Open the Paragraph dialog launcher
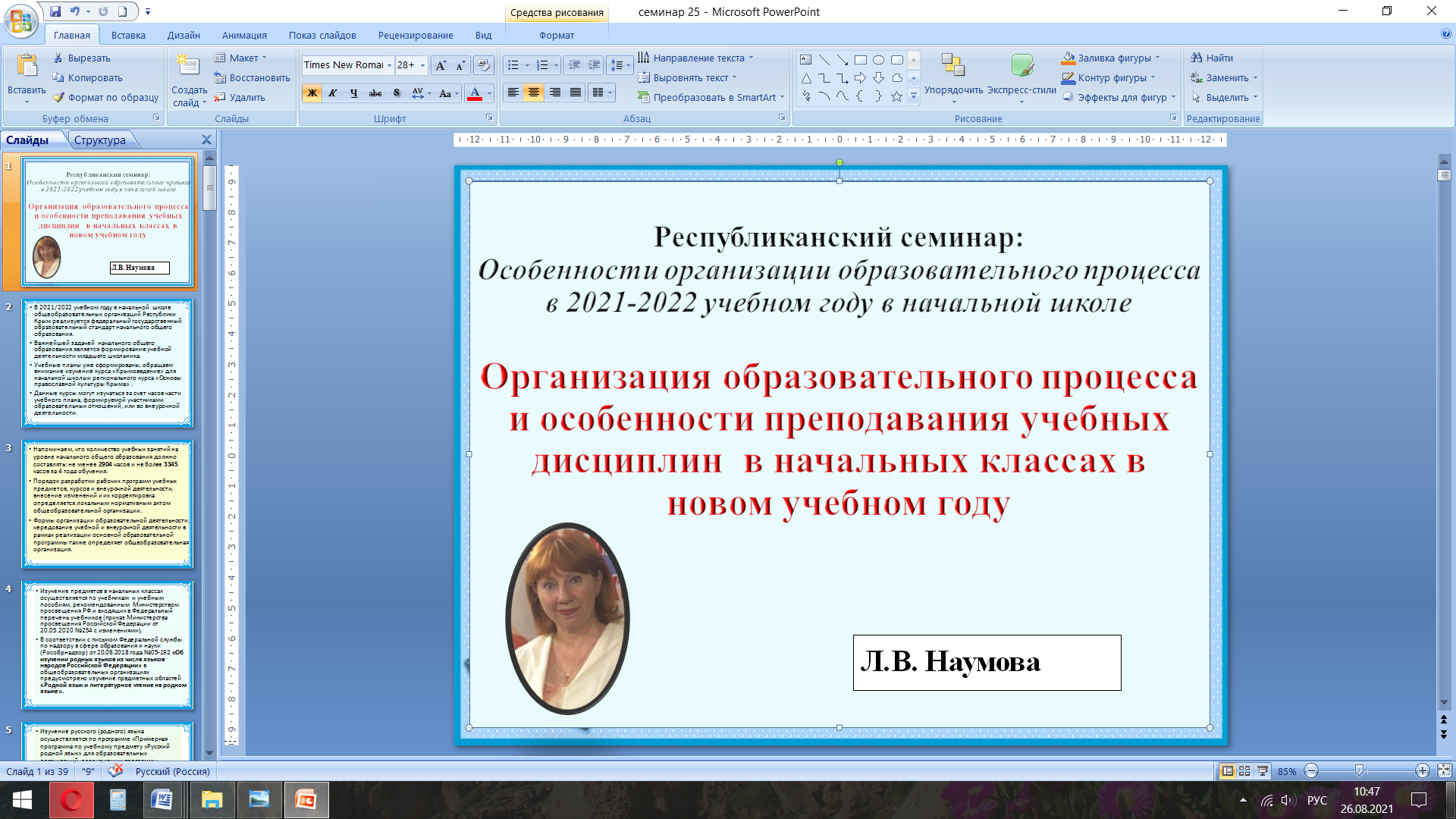The width and height of the screenshot is (1456, 819). [782, 118]
